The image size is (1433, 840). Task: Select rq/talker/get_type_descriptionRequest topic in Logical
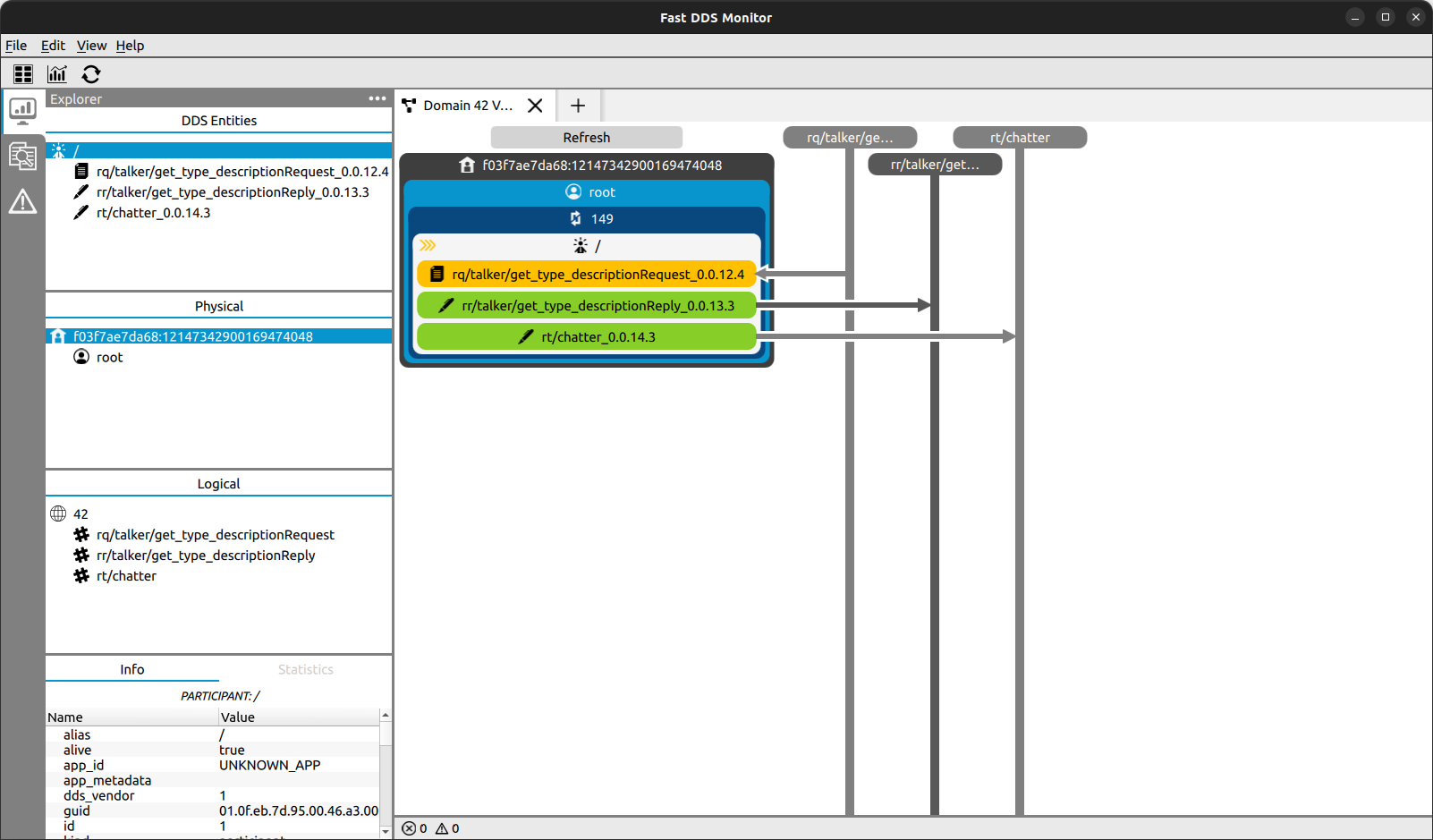216,534
